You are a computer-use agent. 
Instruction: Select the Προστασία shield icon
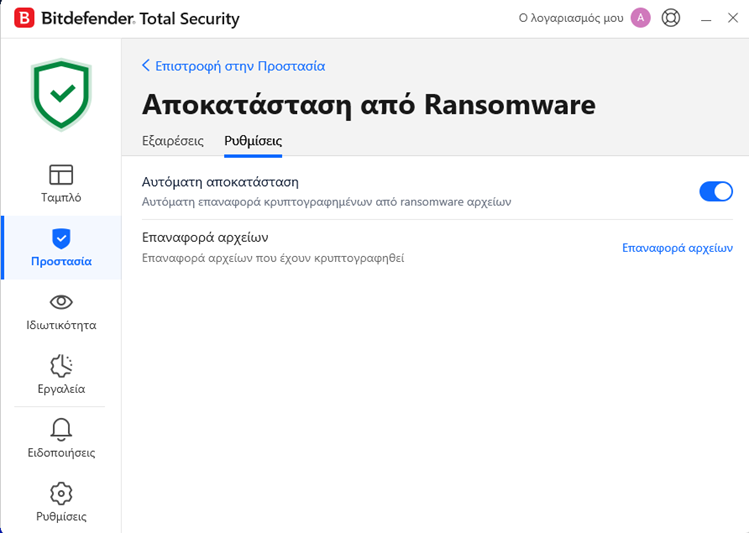61,238
